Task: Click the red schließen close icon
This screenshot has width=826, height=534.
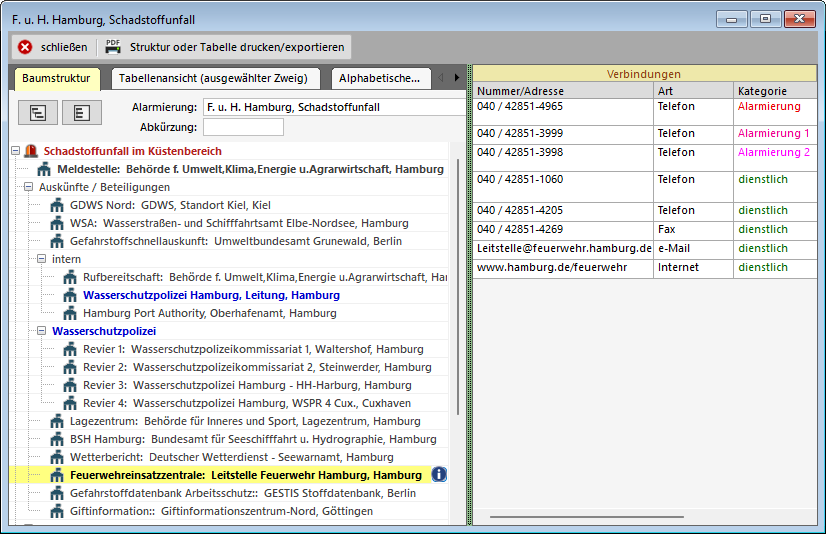Action: tap(26, 47)
